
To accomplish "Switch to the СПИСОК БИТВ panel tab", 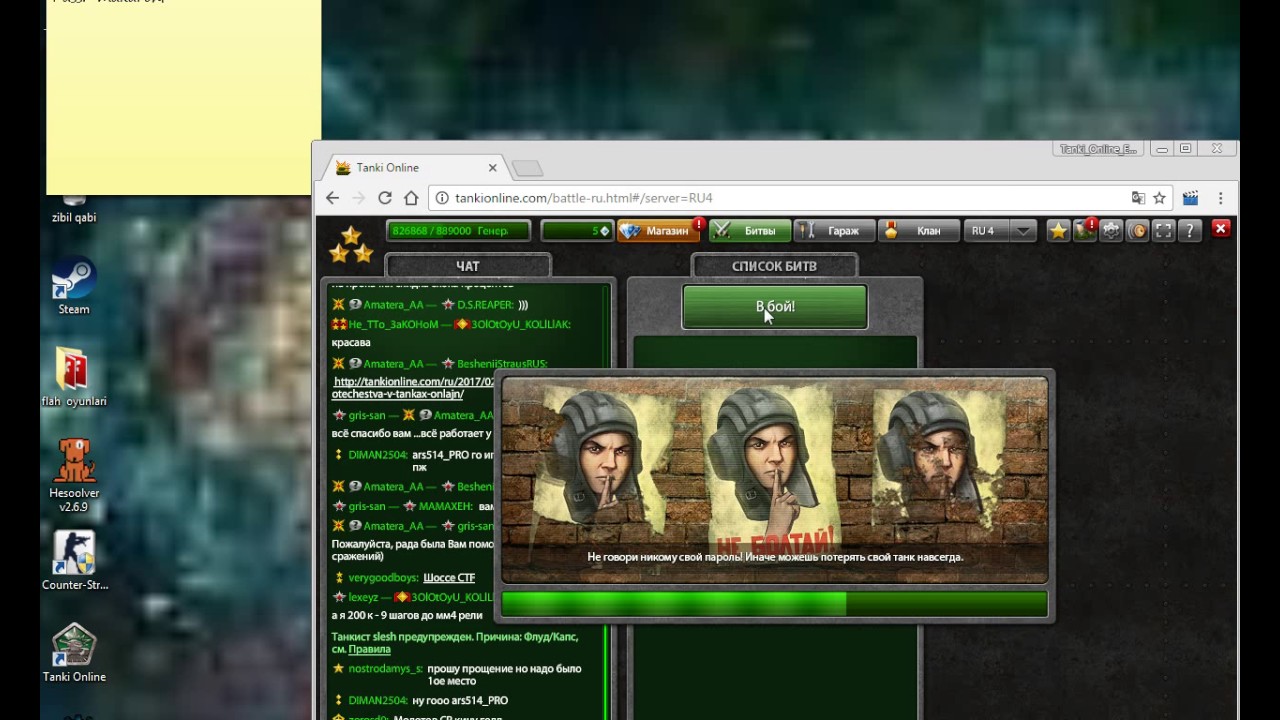I will (774, 266).
